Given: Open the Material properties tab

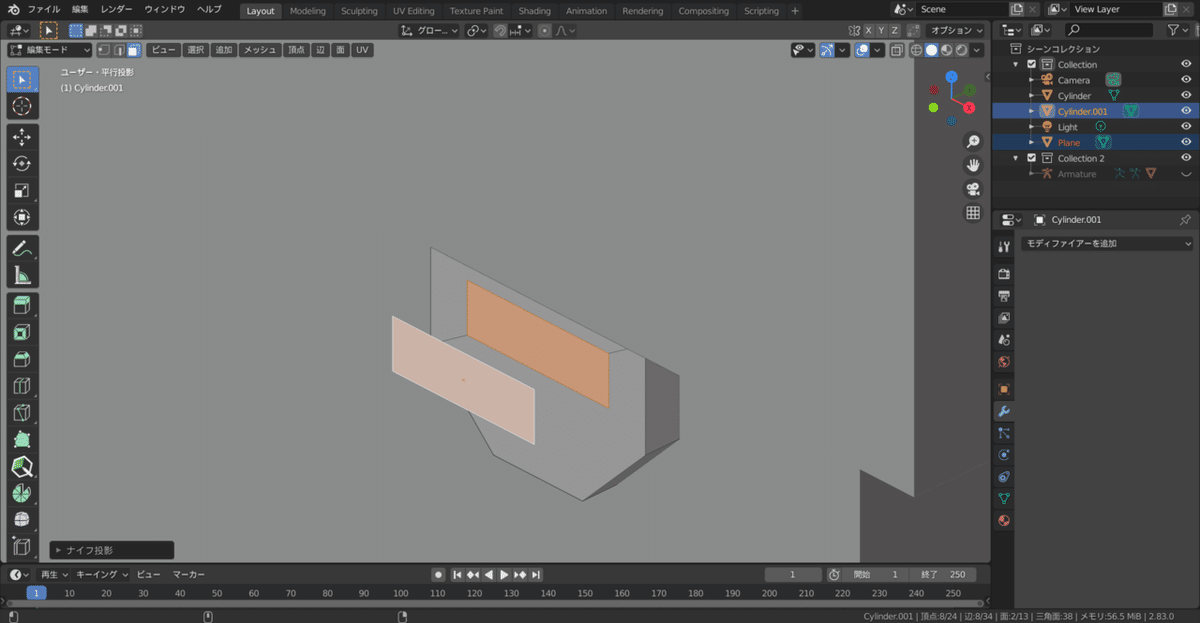Looking at the screenshot, I should coord(1004,520).
